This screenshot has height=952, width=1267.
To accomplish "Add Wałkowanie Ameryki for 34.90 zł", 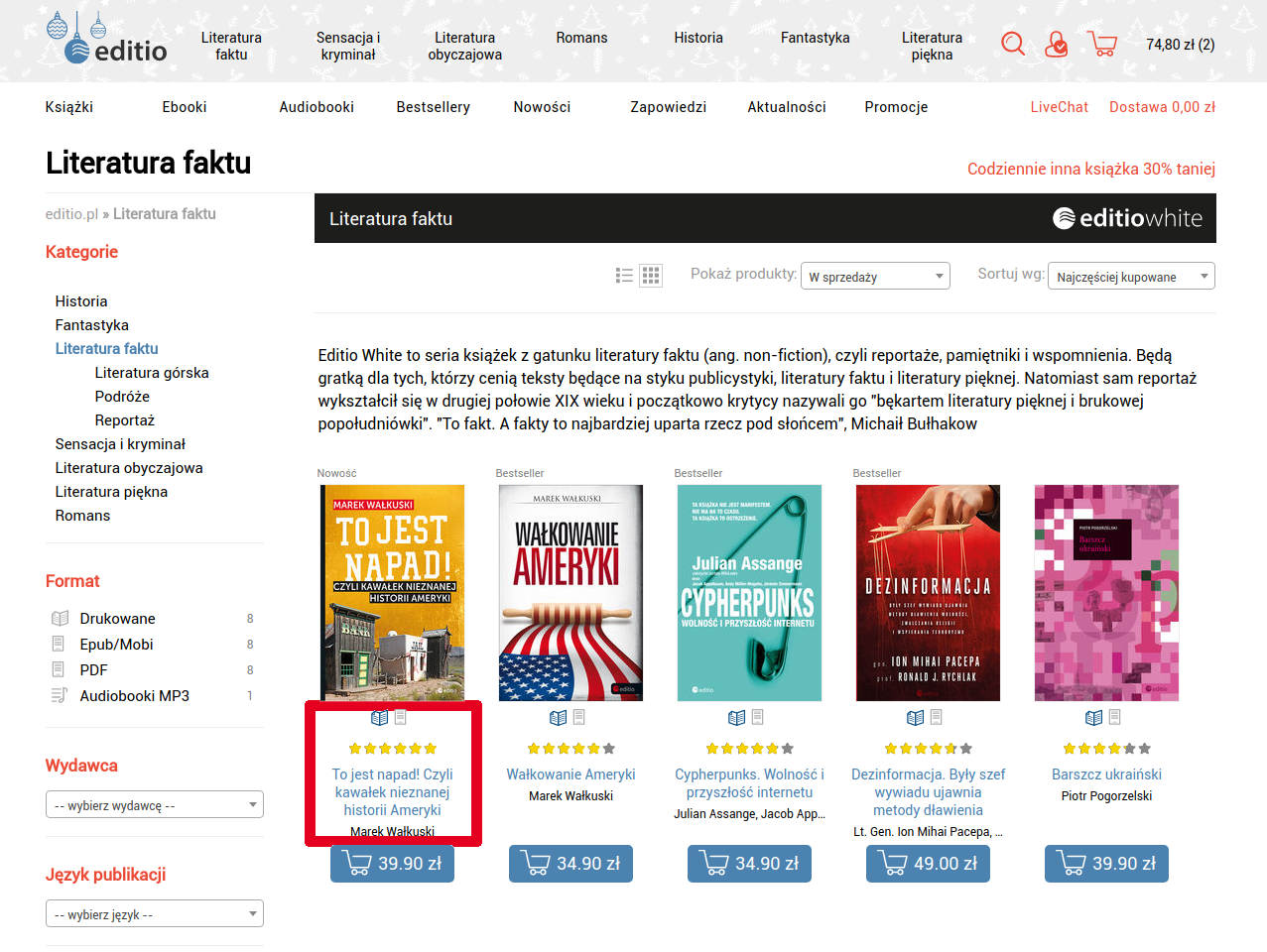I will pos(570,863).
